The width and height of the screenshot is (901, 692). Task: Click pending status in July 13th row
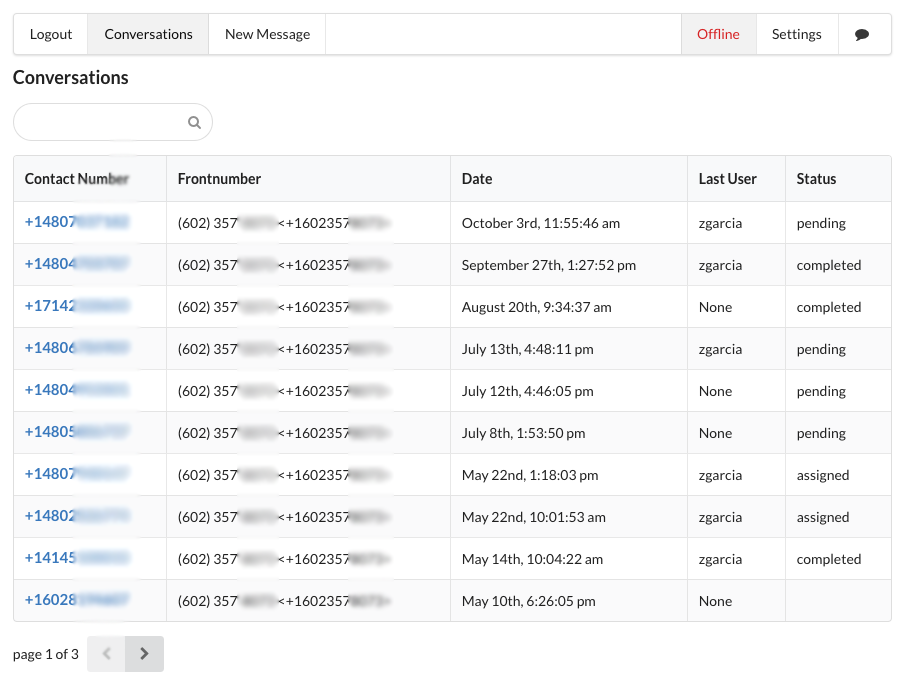tap(821, 349)
